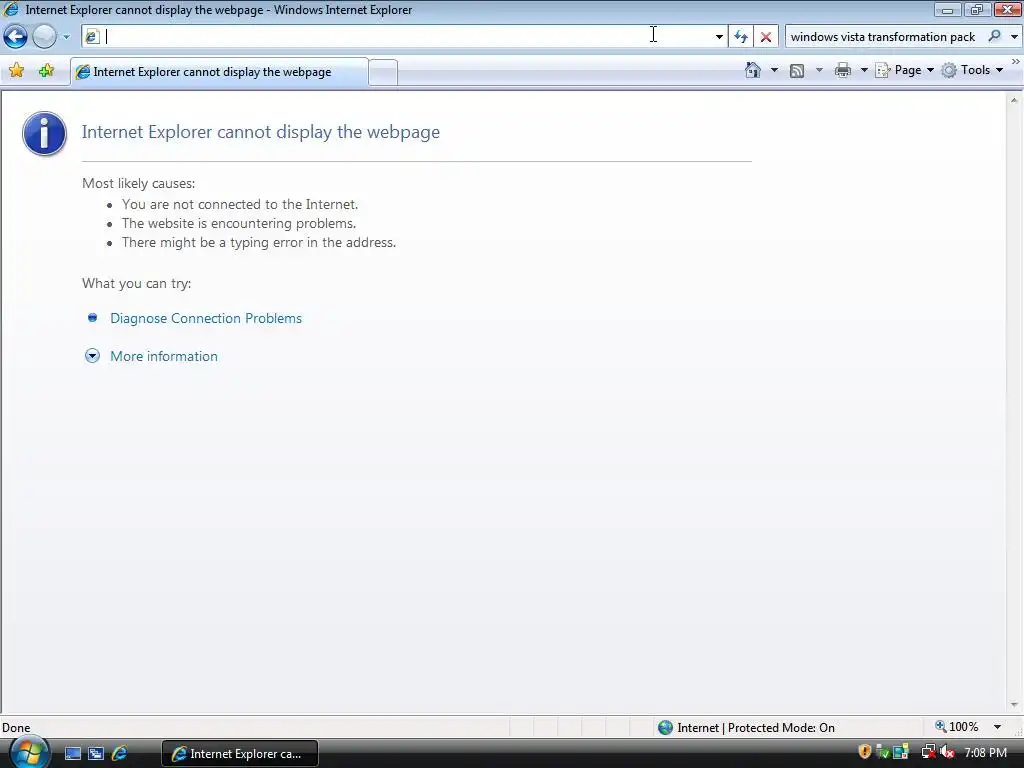
Task: Click Switch between windows quick launch icon
Action: tap(96, 754)
